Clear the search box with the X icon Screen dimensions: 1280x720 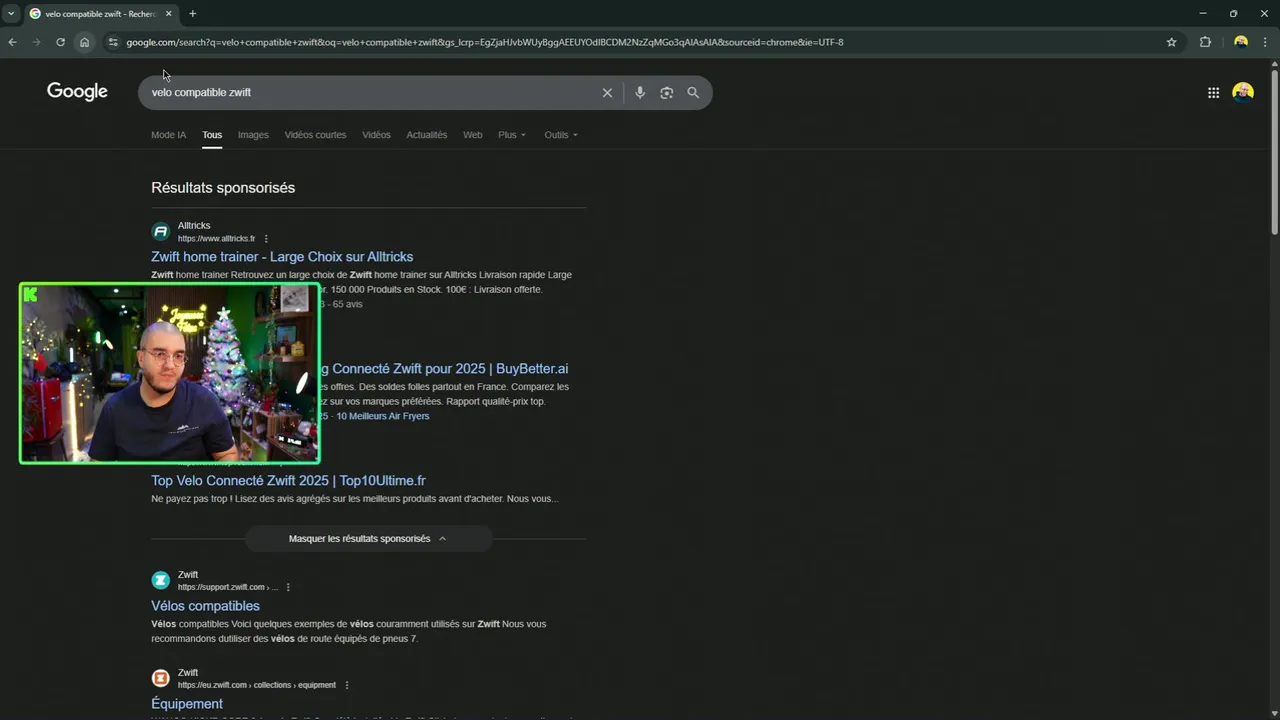pos(607,93)
